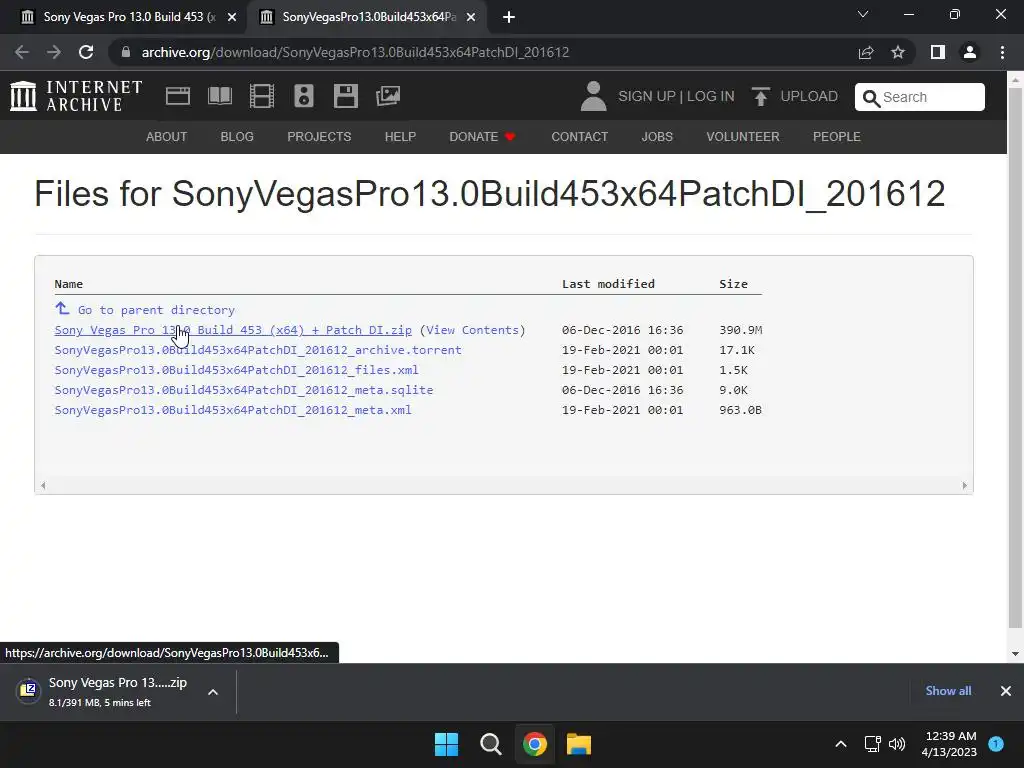Expand the download item options chevron

[x=213, y=692]
